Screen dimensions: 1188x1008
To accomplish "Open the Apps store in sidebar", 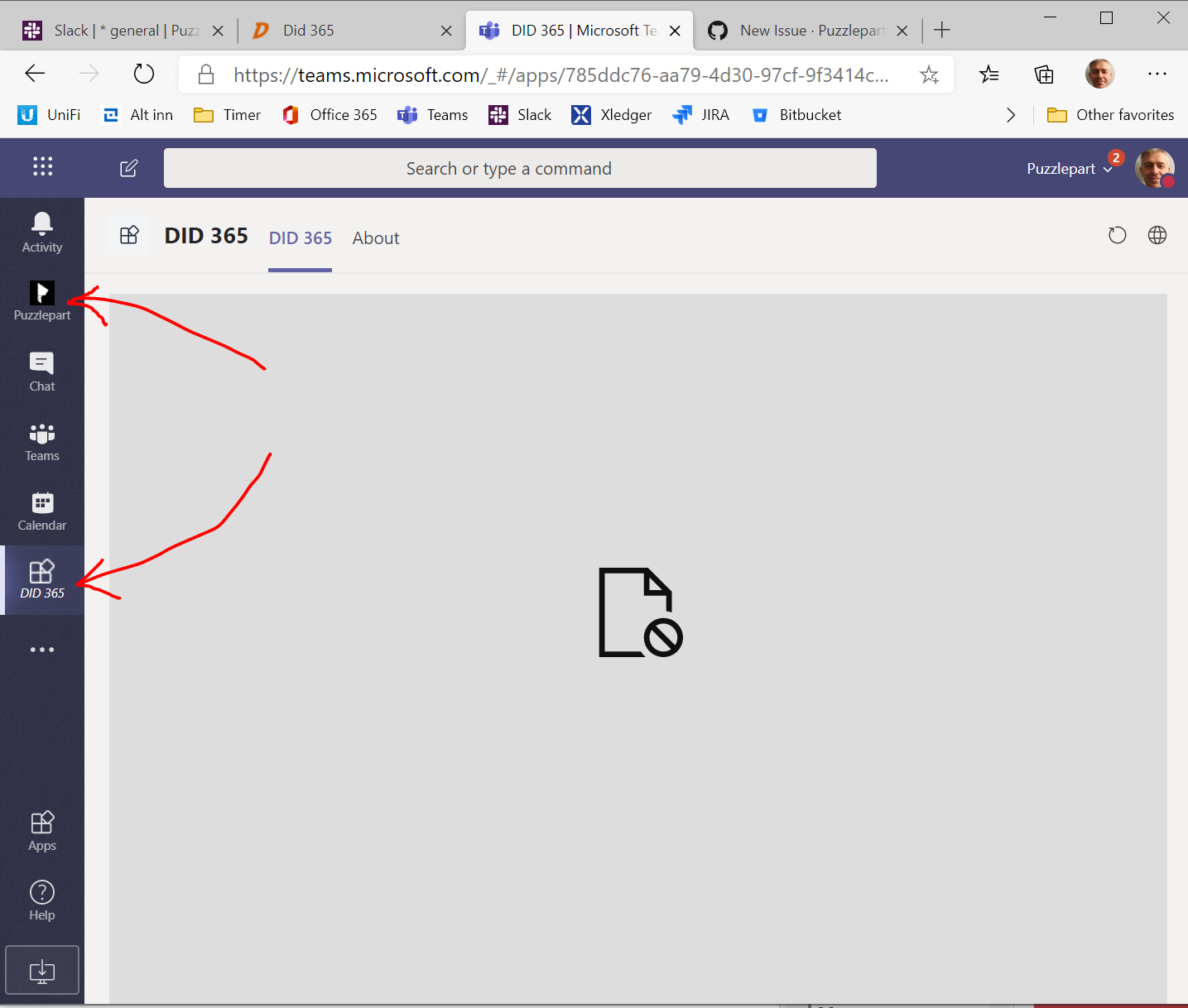I will coord(42,831).
